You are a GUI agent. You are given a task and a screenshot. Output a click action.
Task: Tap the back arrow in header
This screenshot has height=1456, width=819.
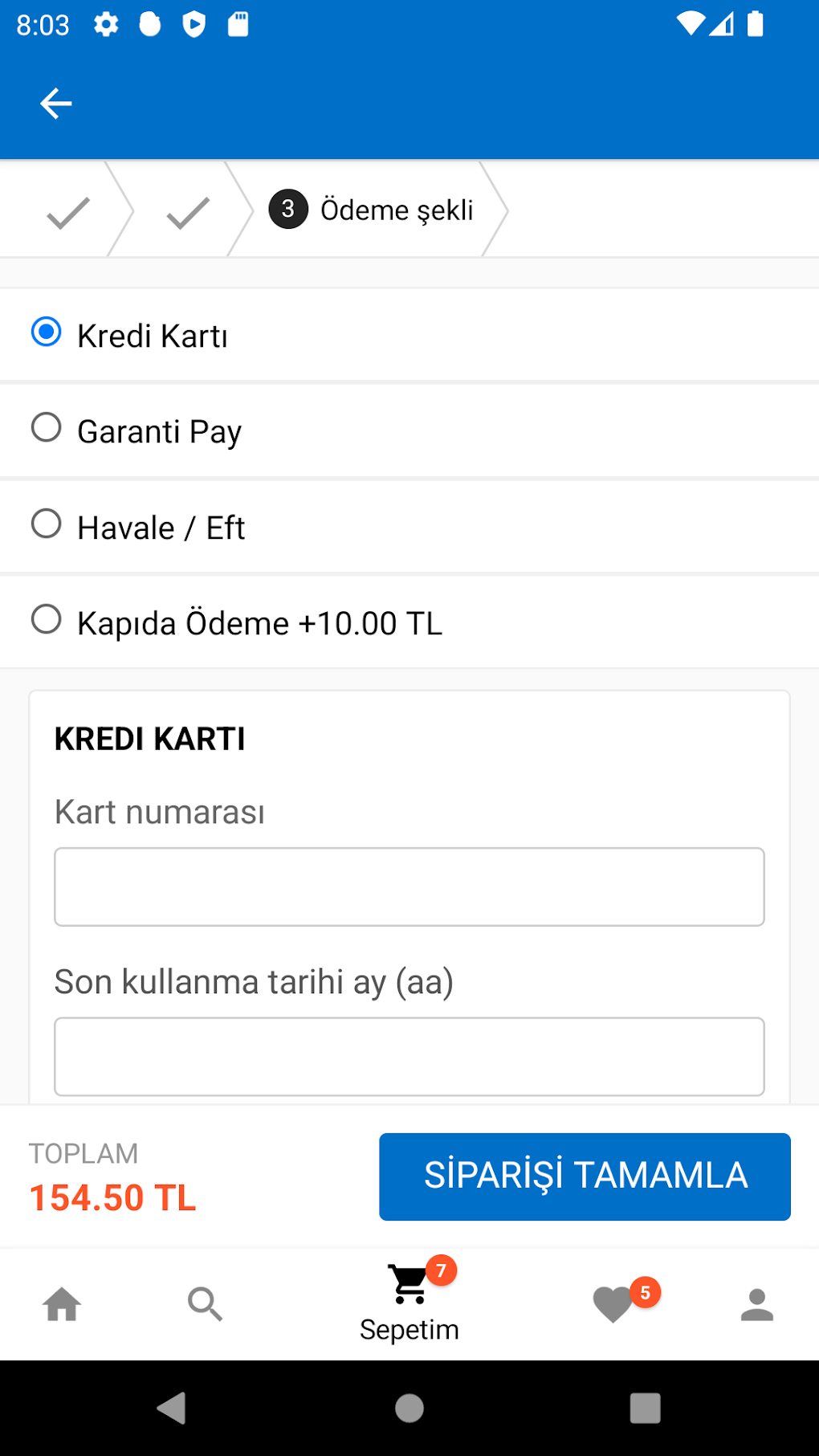(55, 104)
